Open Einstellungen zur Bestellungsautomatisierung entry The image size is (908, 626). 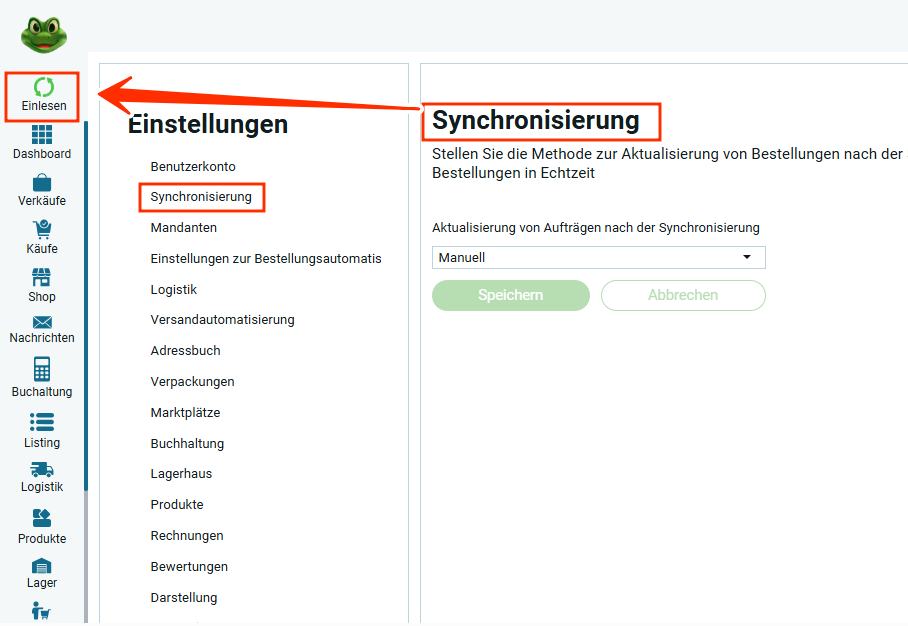pyautogui.click(x=266, y=258)
